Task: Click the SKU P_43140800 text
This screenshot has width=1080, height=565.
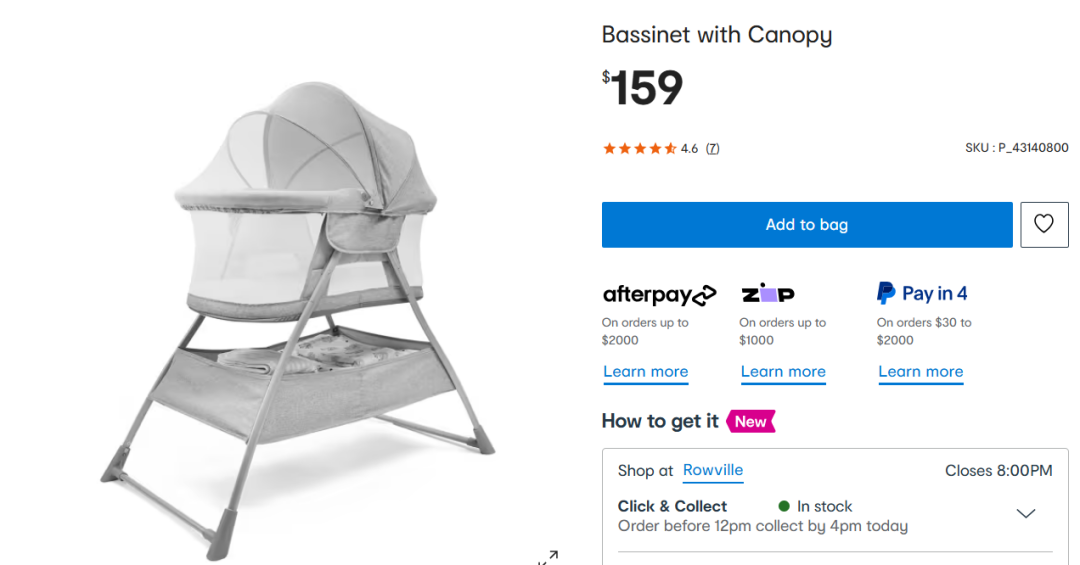Action: coord(1016,148)
